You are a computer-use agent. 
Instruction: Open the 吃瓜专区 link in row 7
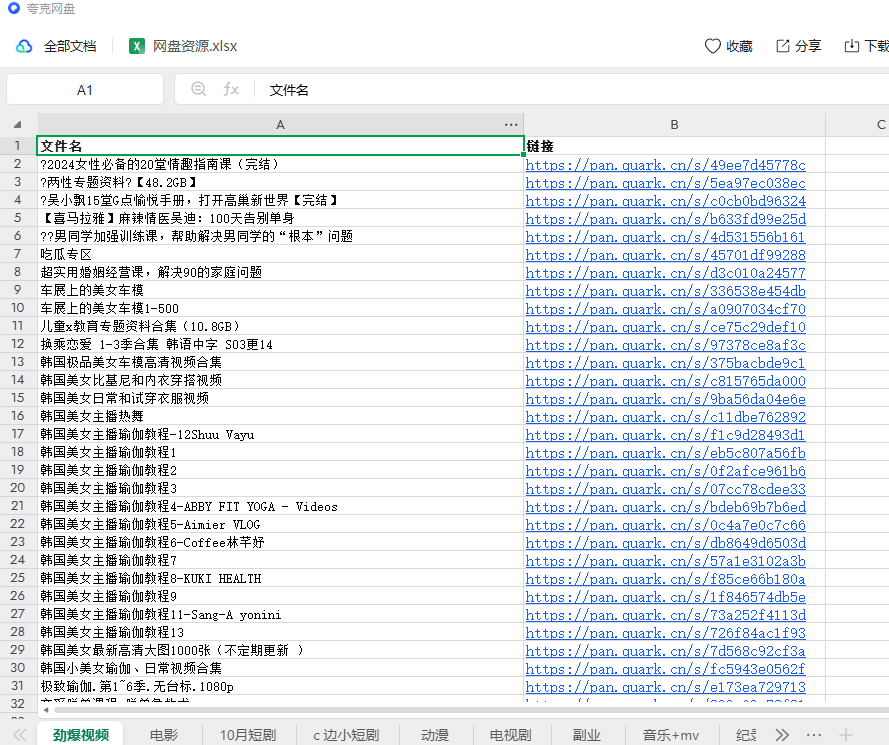[665, 255]
